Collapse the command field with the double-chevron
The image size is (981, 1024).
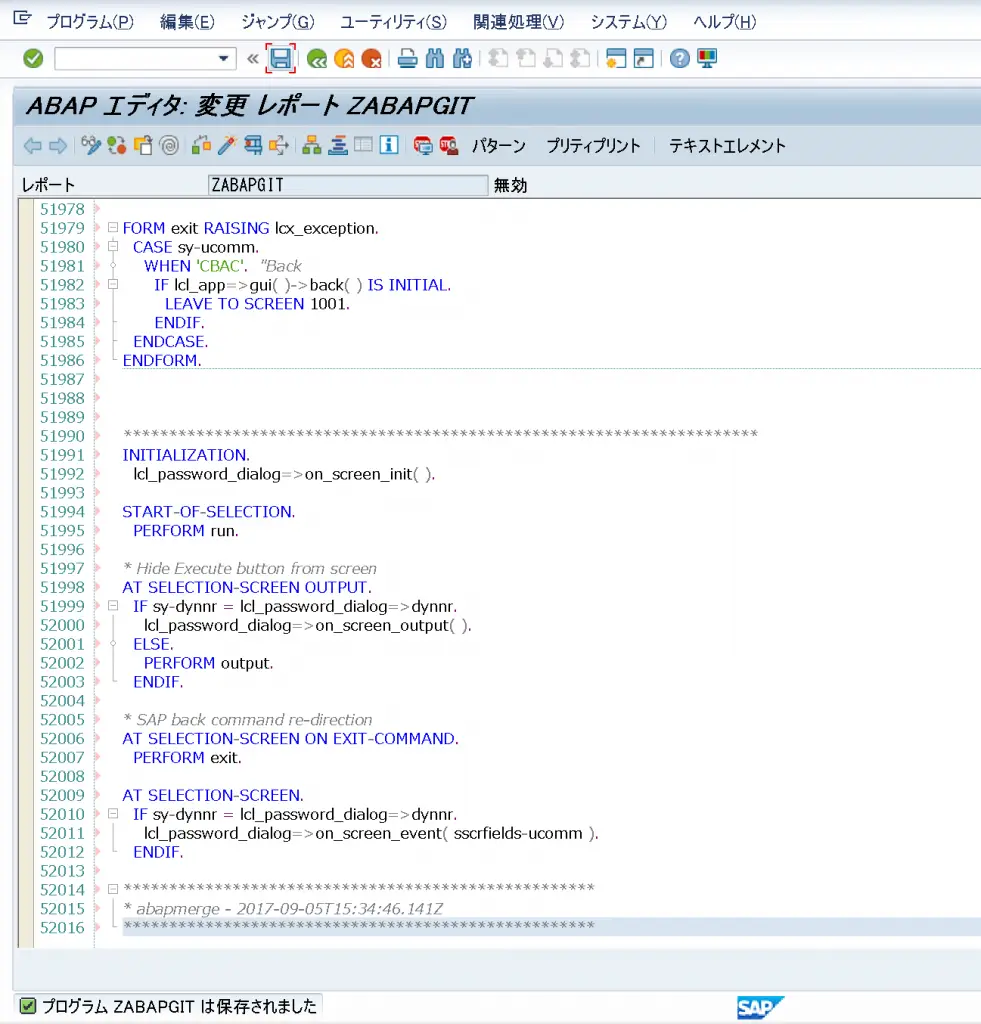(x=253, y=59)
